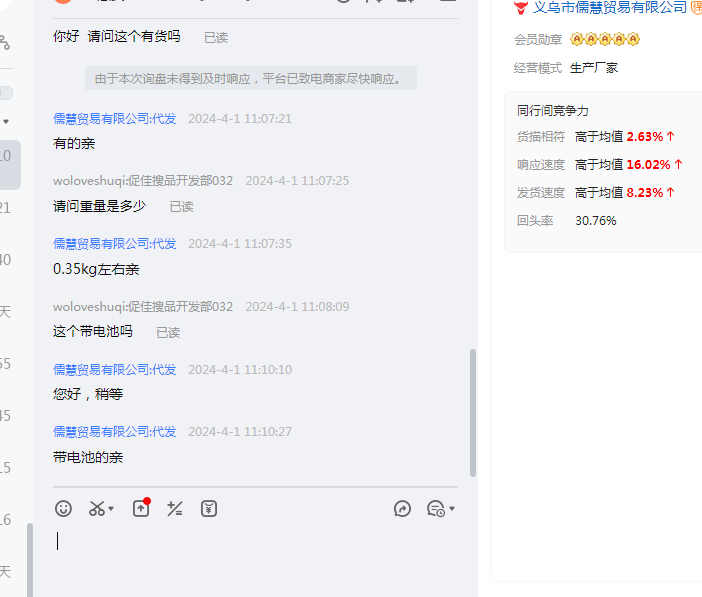Select the message '您好，稍等'
Screen dimensions: 702x597
click(88, 394)
